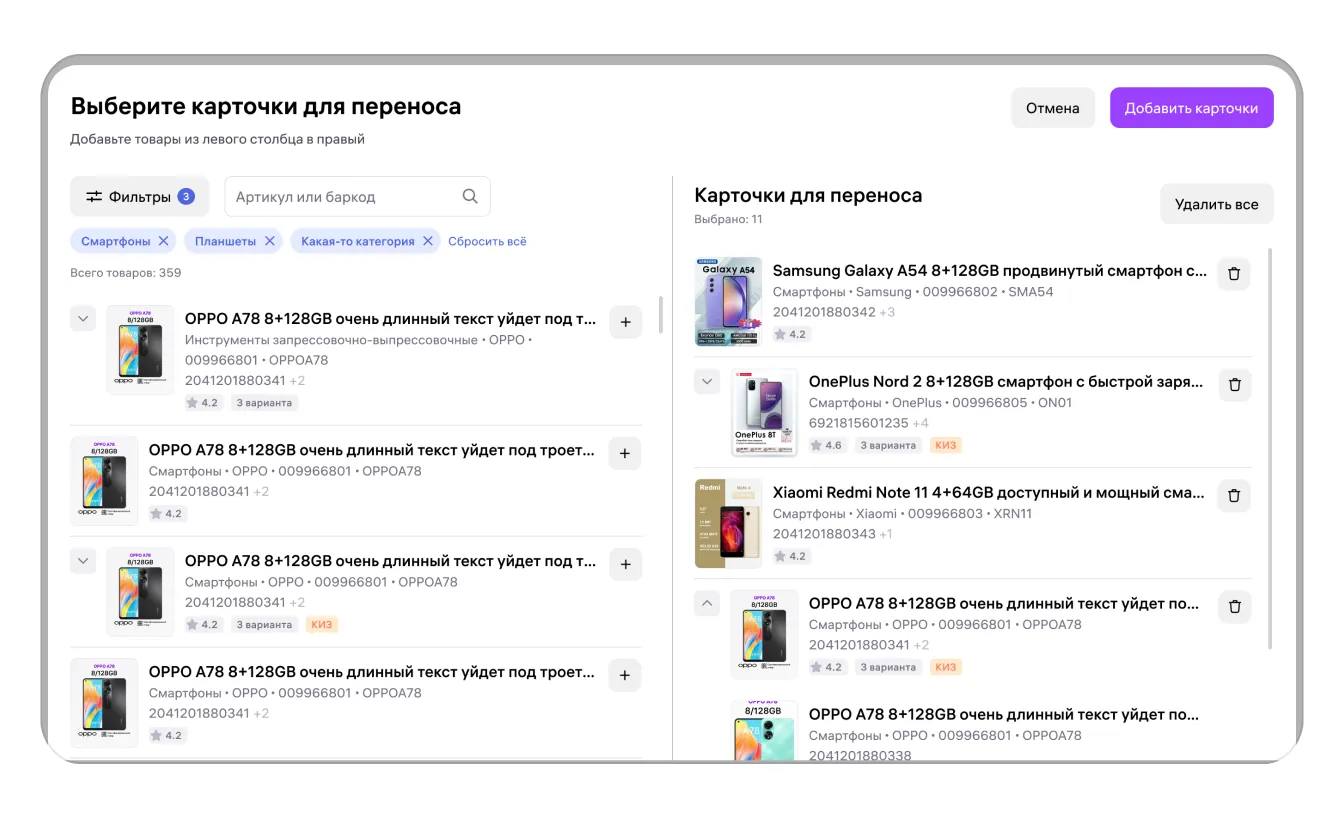This screenshot has width=1344, height=818.
Task: Remove the Какая-то категория filter chip
Action: (428, 241)
